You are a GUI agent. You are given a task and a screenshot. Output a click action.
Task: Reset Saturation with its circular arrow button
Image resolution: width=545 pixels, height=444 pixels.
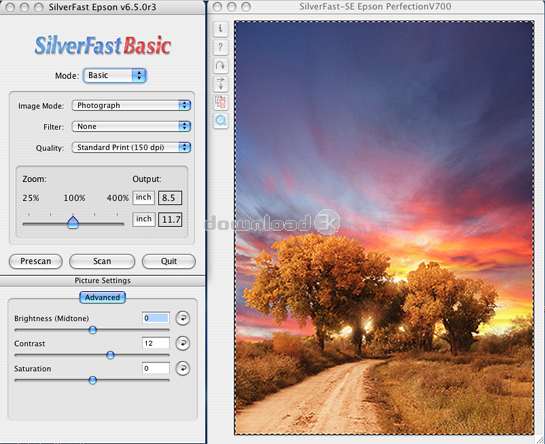pos(182,368)
